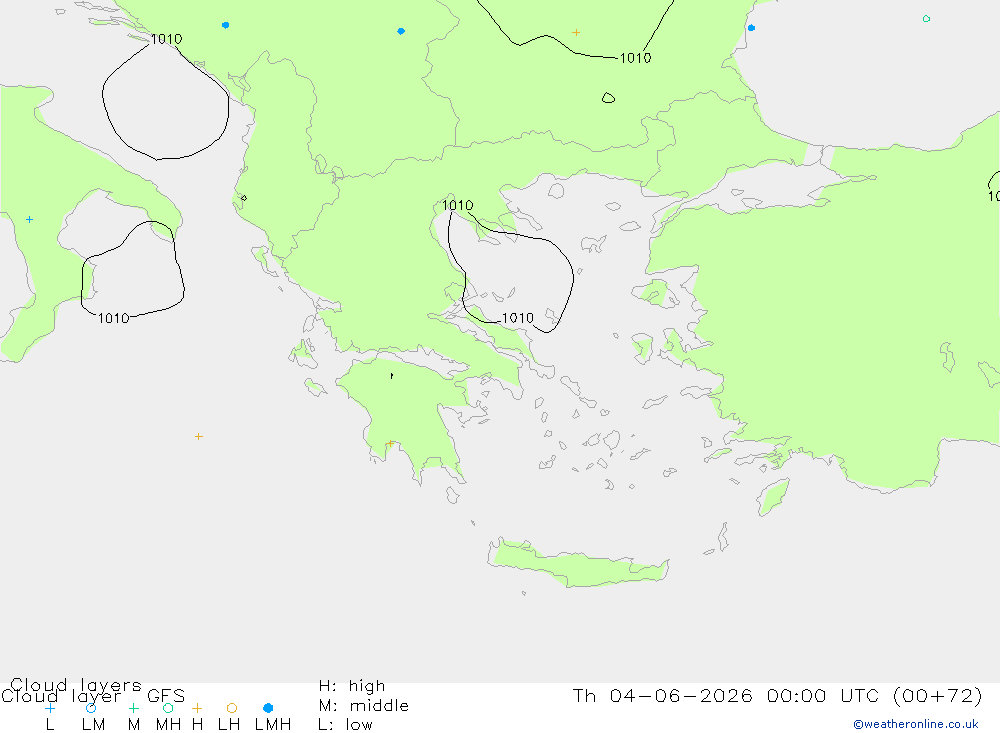The image size is (1000, 733).
Task: Click the 1010 isobar label over the Aegean Sea
Action: [517, 318]
